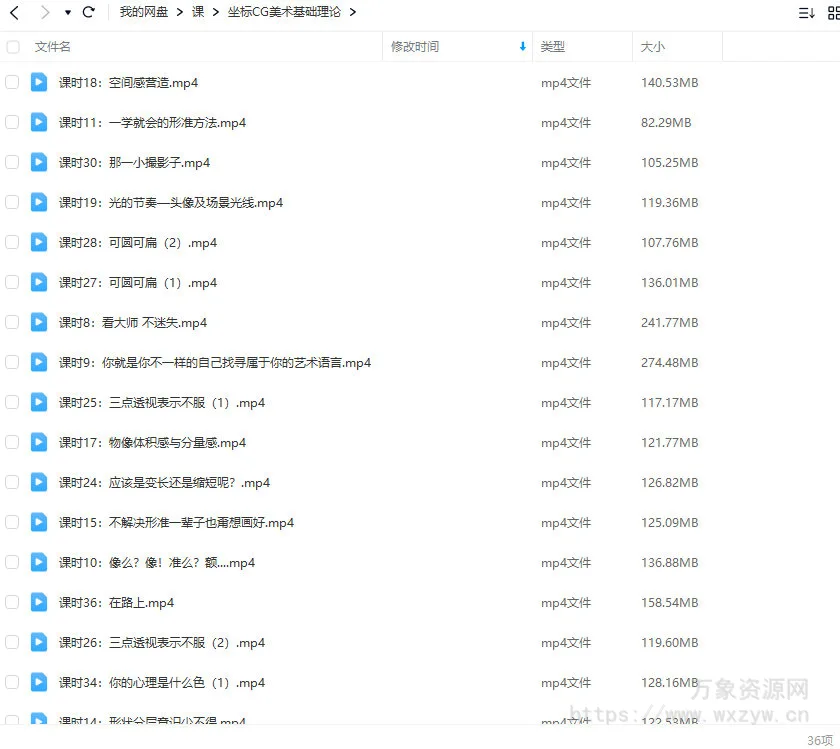Click the refresh icon to reload the folder
The width and height of the screenshot is (840, 749).
point(90,12)
